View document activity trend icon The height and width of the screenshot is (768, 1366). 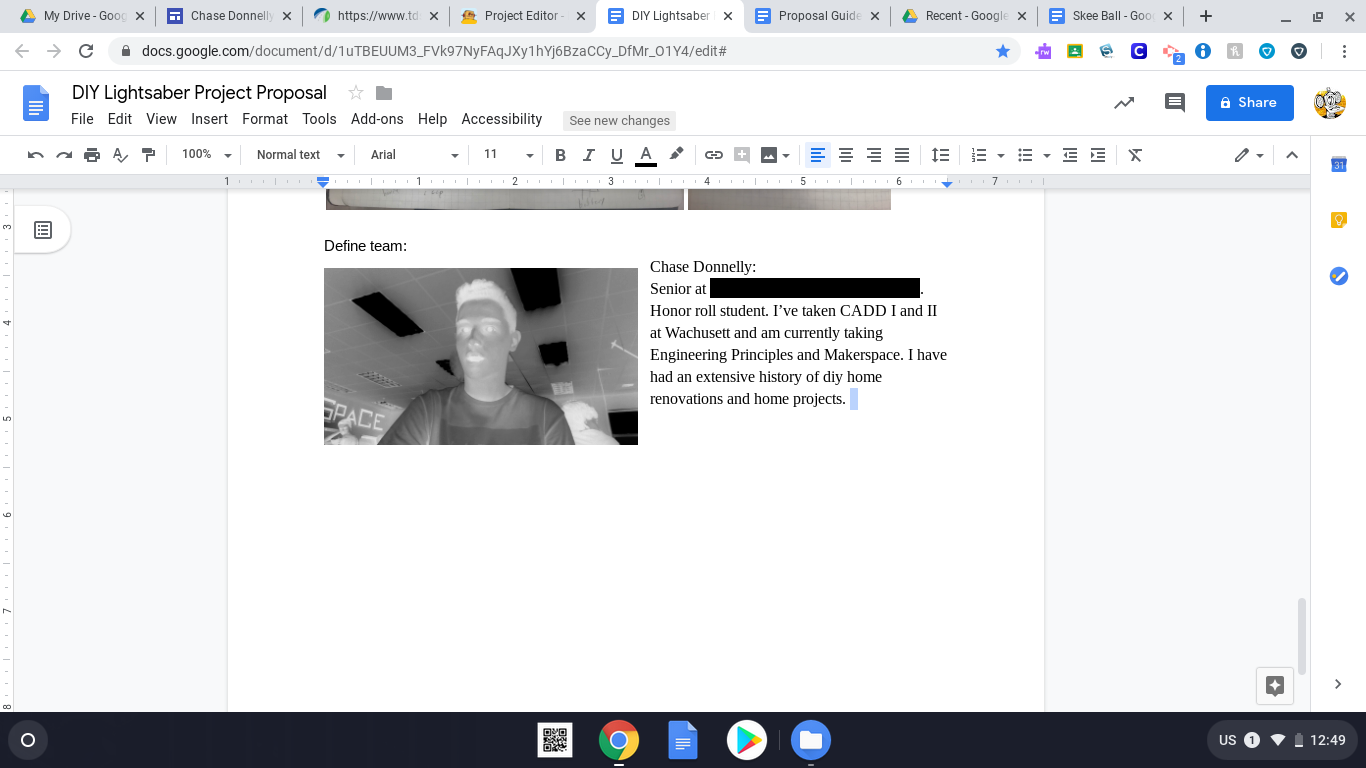(1124, 102)
